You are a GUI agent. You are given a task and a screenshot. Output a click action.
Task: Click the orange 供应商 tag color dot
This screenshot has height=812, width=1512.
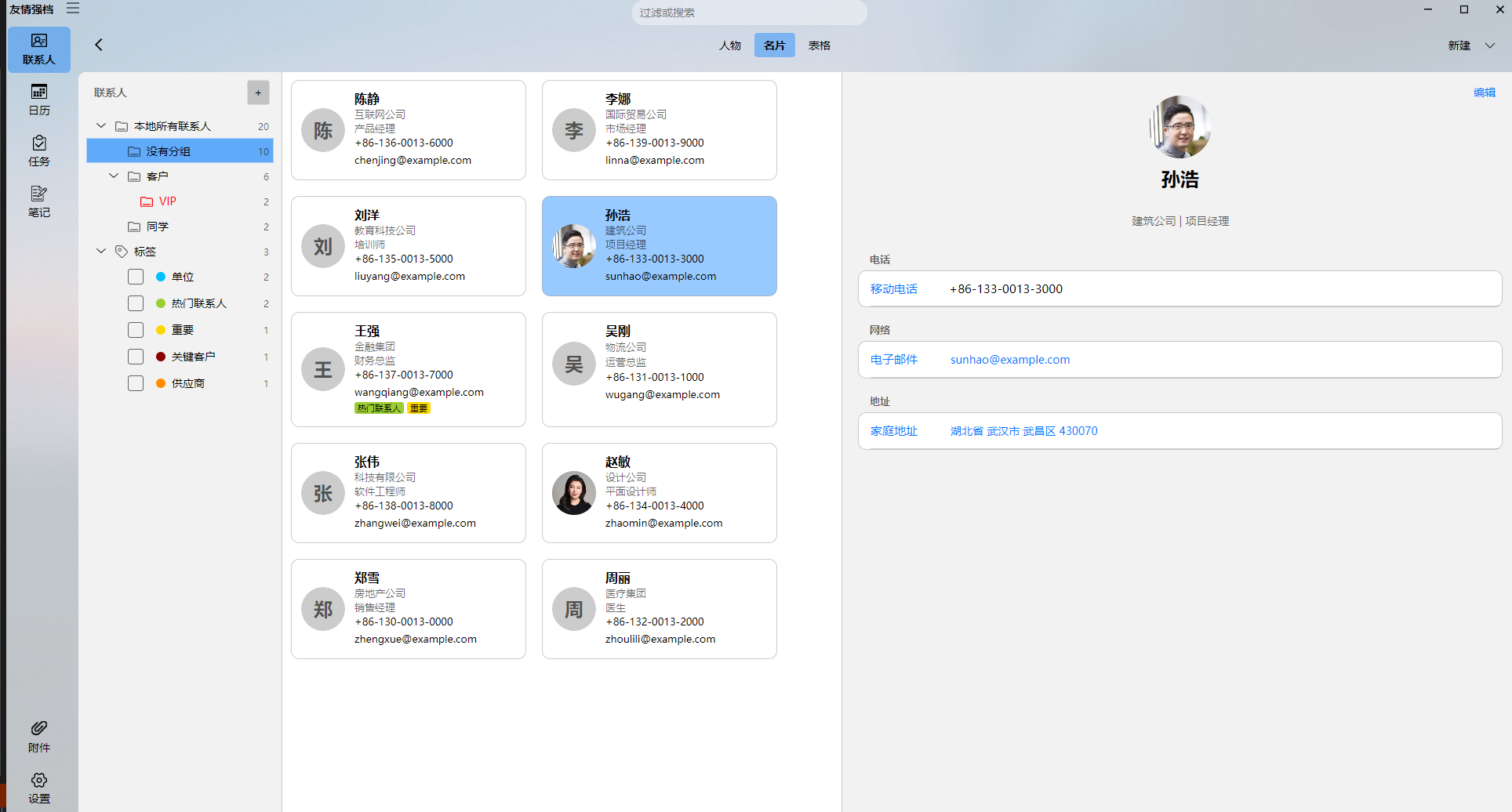click(x=161, y=383)
